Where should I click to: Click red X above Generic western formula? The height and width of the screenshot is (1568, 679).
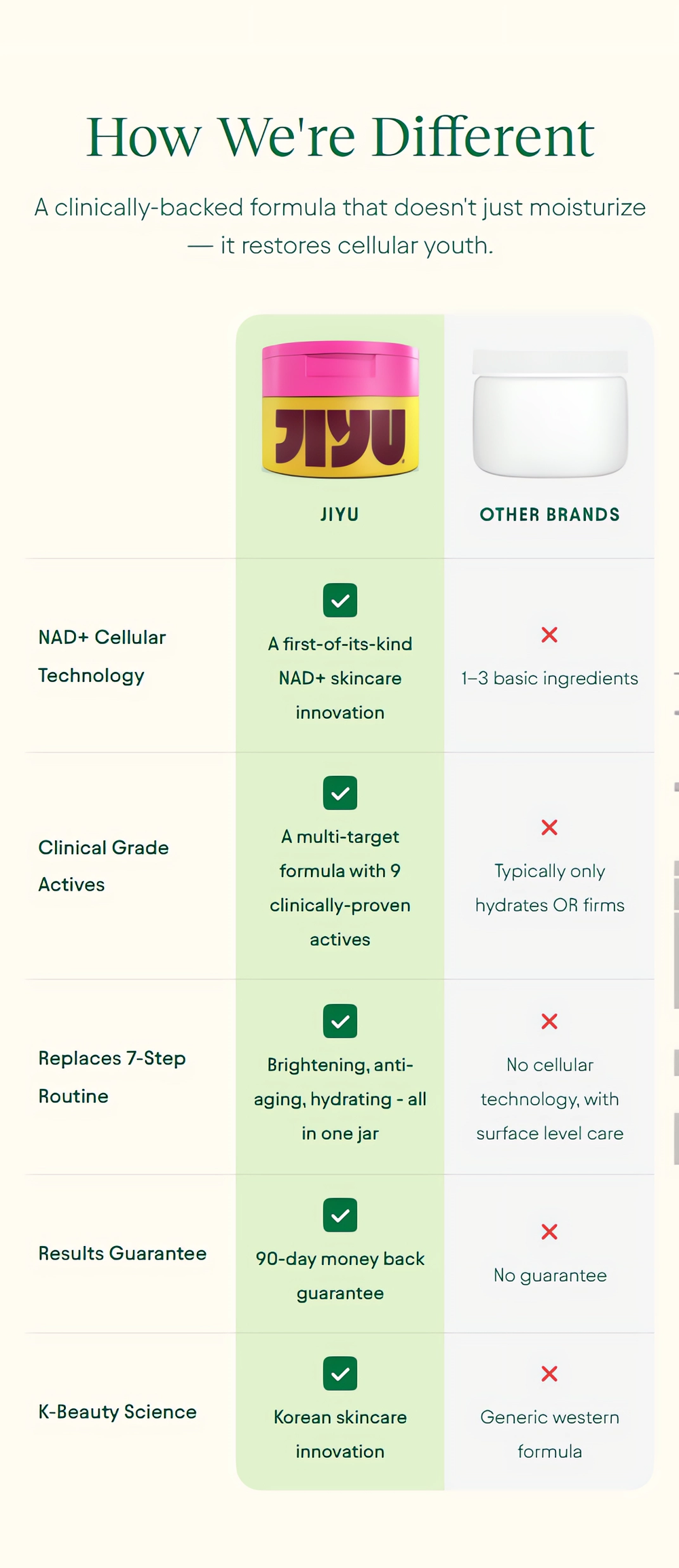coord(549,1374)
